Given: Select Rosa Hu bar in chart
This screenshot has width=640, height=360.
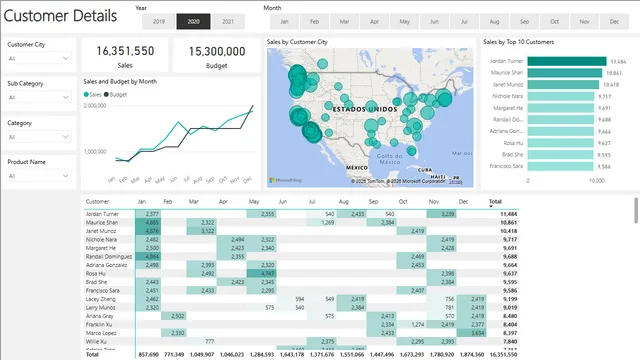Looking at the screenshot, I should (560, 143).
